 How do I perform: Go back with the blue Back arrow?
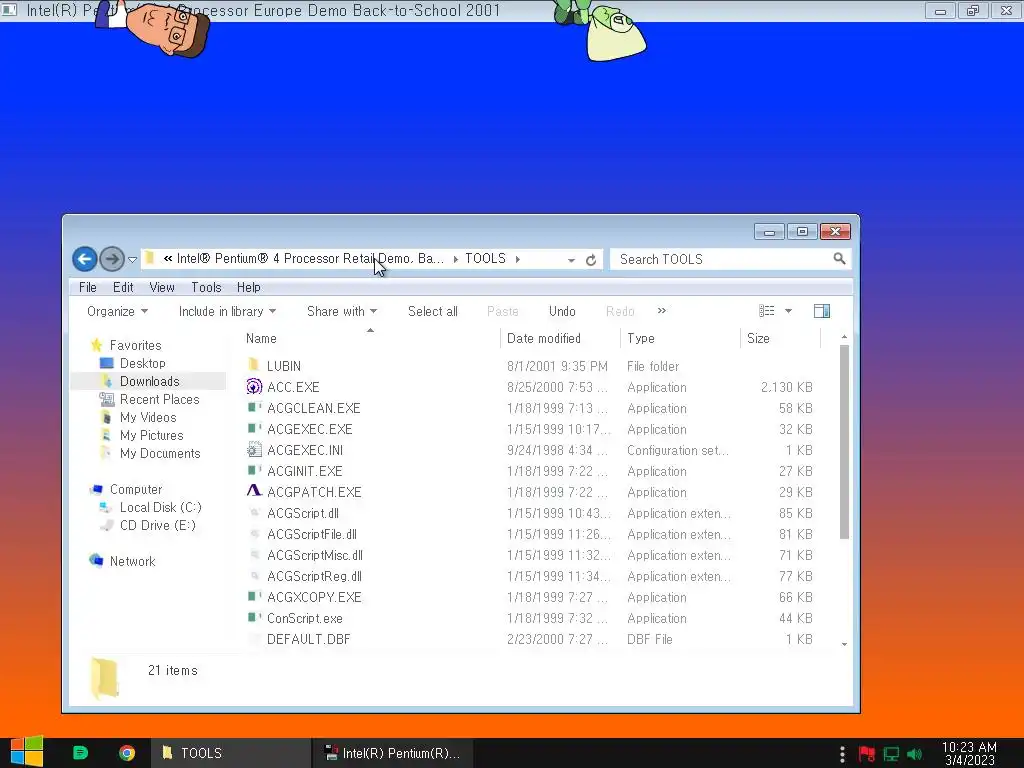pos(85,259)
